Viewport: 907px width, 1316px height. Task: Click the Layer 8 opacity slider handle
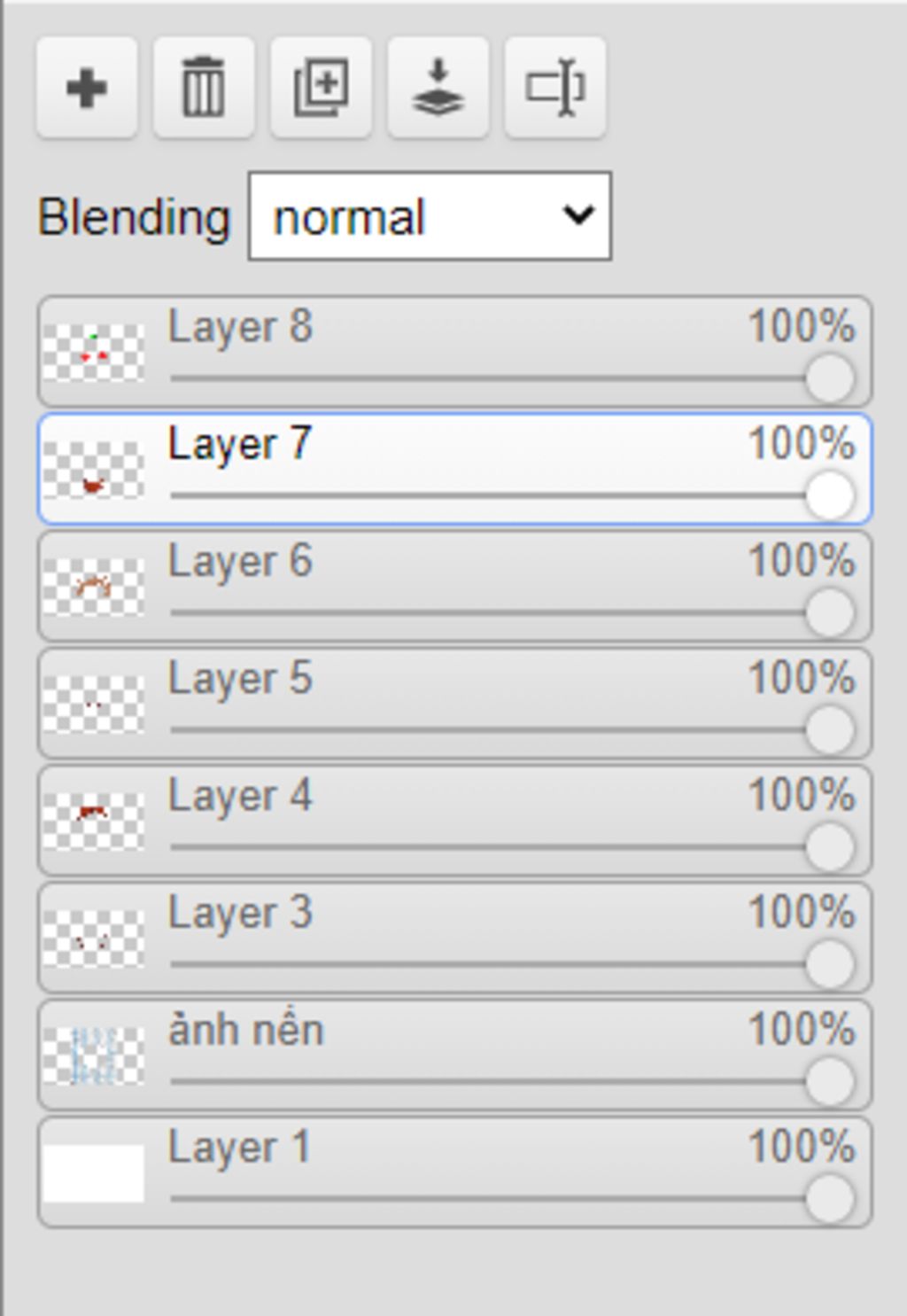tap(830, 378)
